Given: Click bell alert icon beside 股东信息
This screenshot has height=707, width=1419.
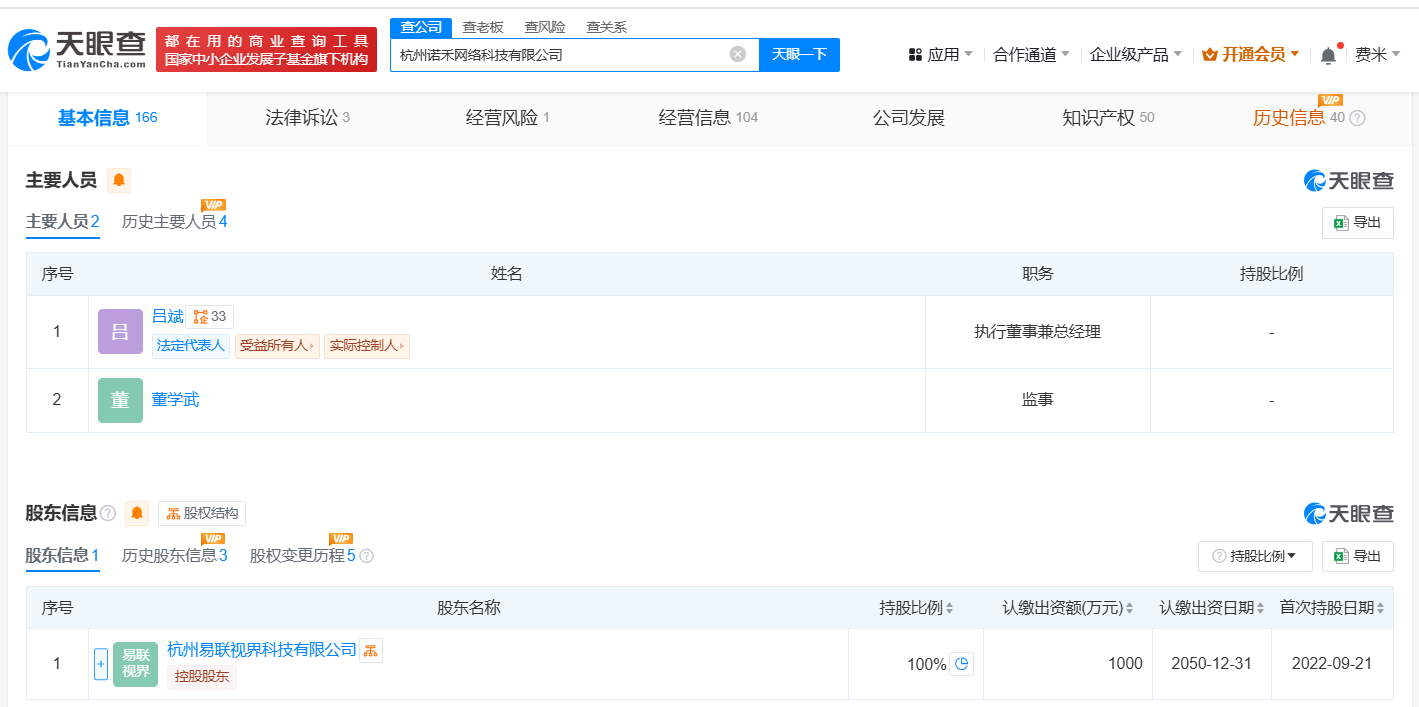Looking at the screenshot, I should tap(137, 513).
